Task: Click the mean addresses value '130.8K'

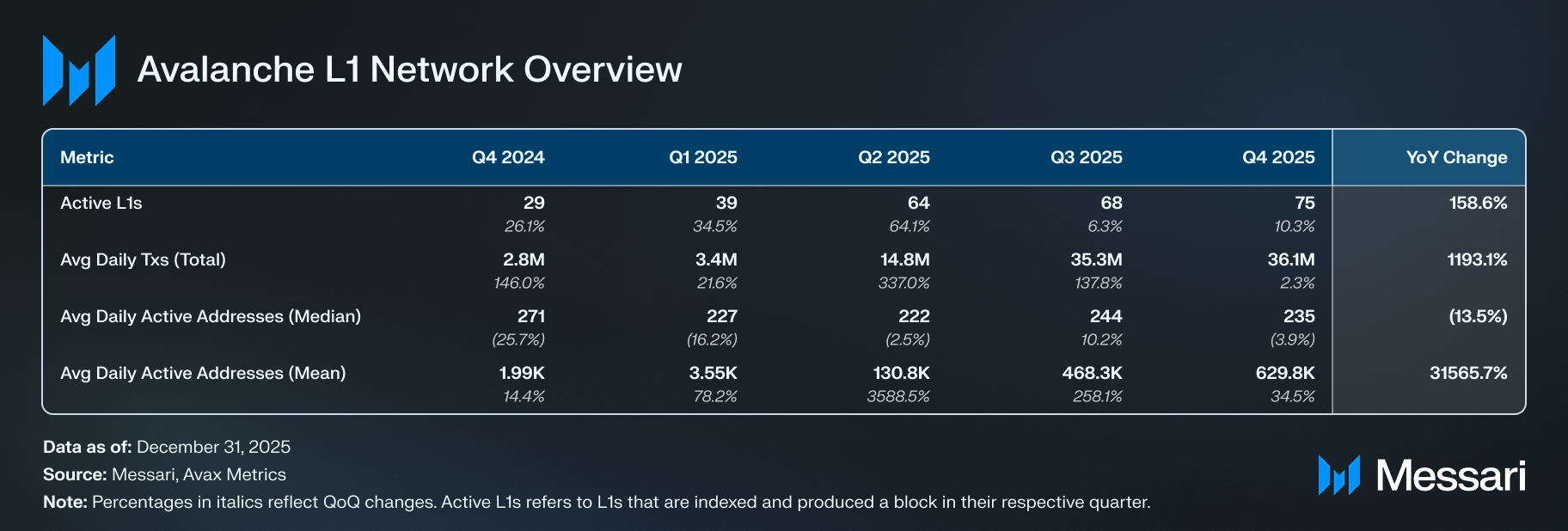Action: click(902, 373)
